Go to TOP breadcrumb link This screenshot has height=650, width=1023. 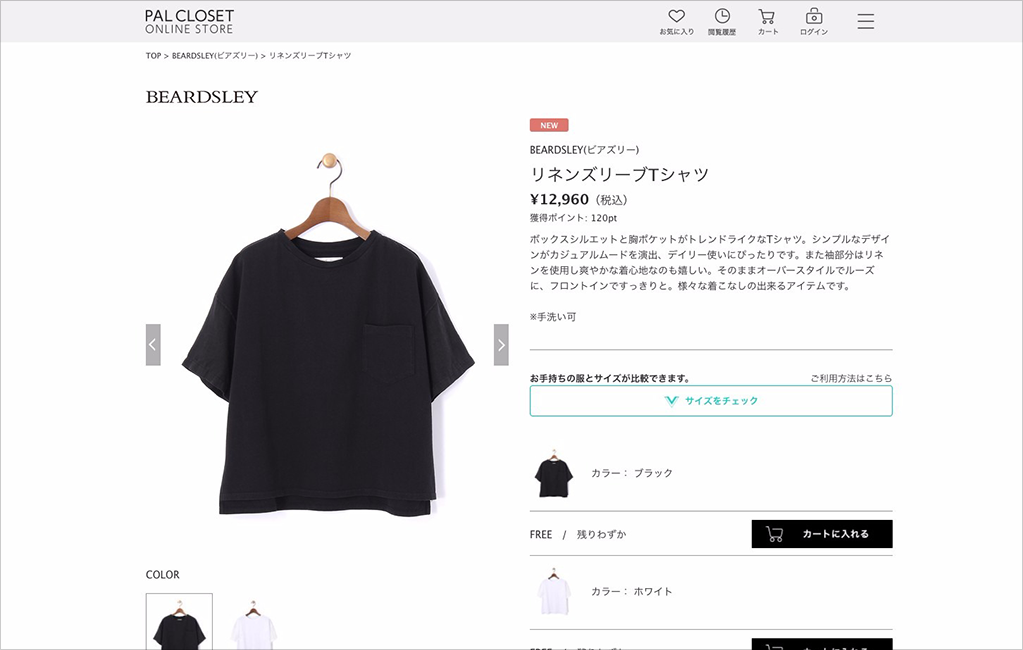pyautogui.click(x=153, y=56)
